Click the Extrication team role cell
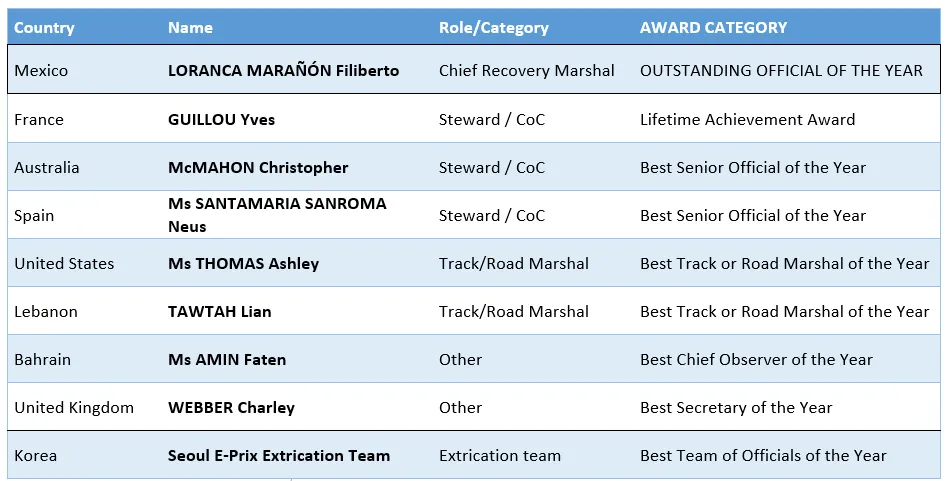 pos(499,456)
